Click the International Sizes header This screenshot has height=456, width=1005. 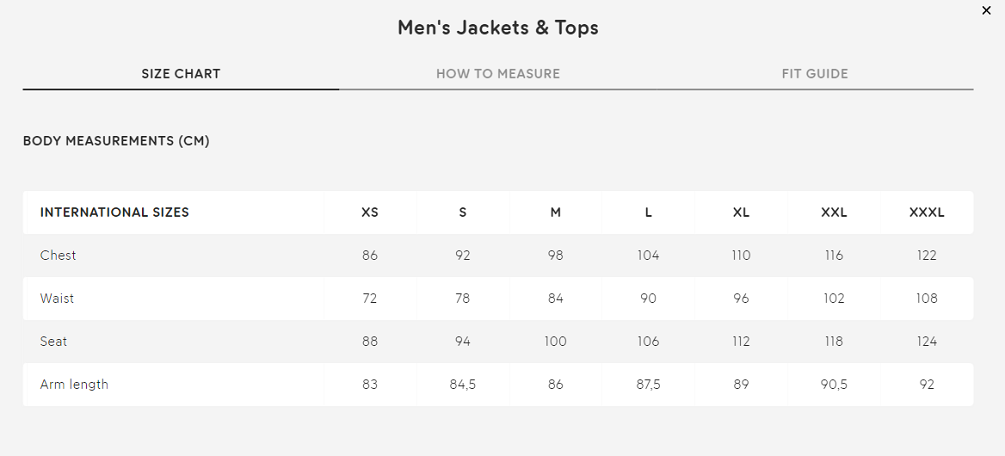pos(114,213)
